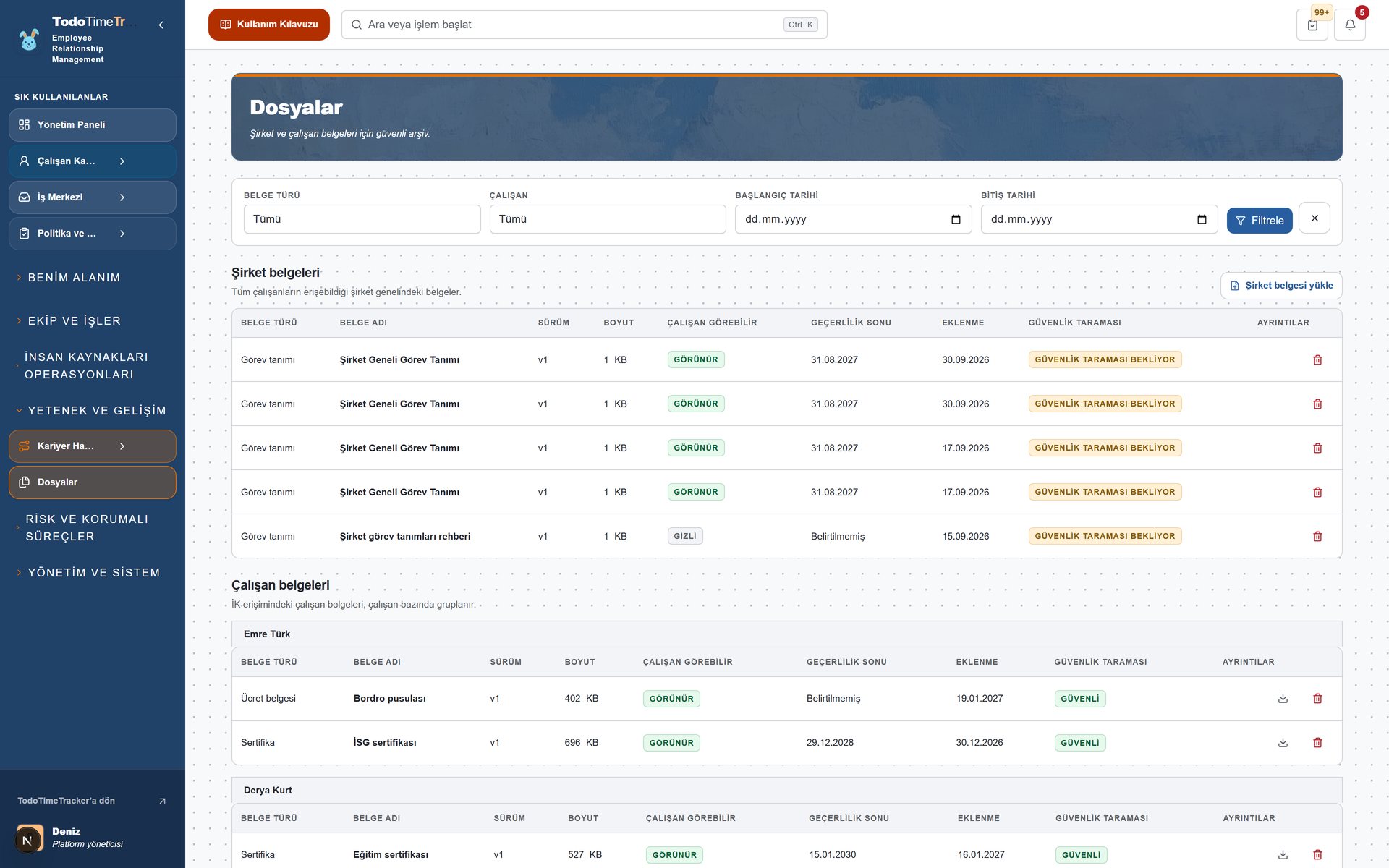Click Şirket belgesi yükle button
Image resolution: width=1389 pixels, height=868 pixels.
tap(1281, 286)
